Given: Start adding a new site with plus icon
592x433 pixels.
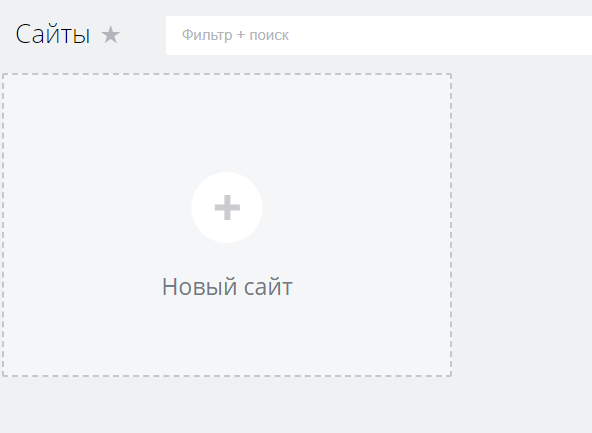Looking at the screenshot, I should 227,207.
